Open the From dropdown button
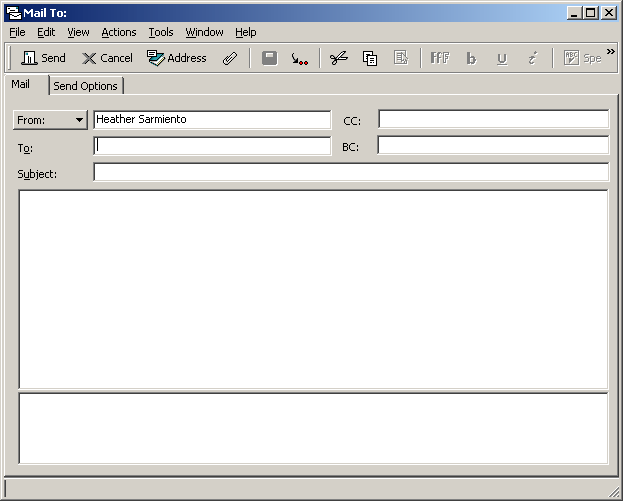623x501 pixels. 50,120
